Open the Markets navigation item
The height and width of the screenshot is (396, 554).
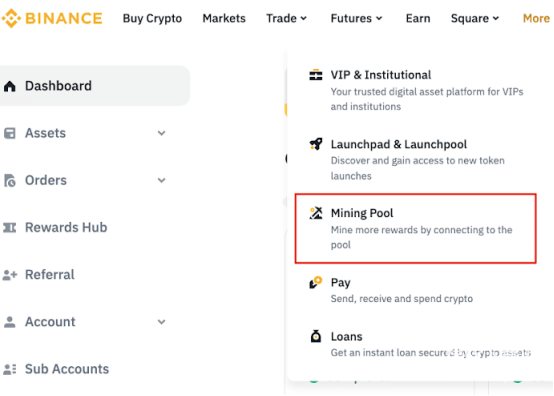click(224, 18)
